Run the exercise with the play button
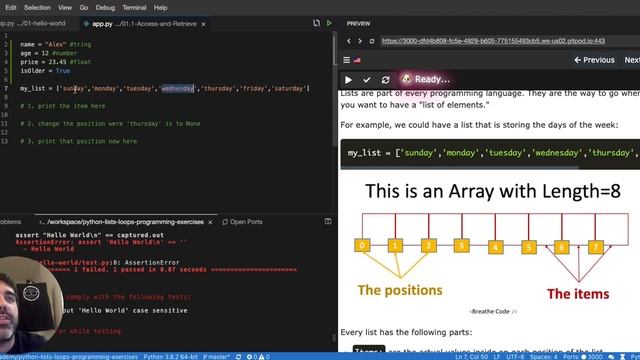Screen dimensions: 640x360 [348, 80]
